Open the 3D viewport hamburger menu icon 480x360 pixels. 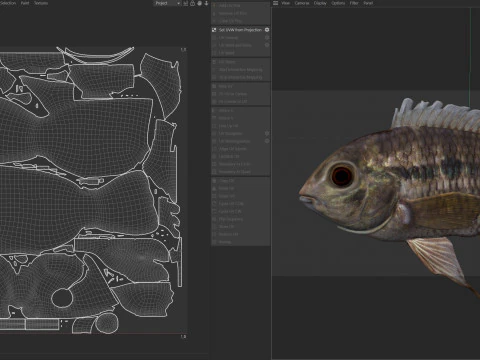tap(275, 3)
